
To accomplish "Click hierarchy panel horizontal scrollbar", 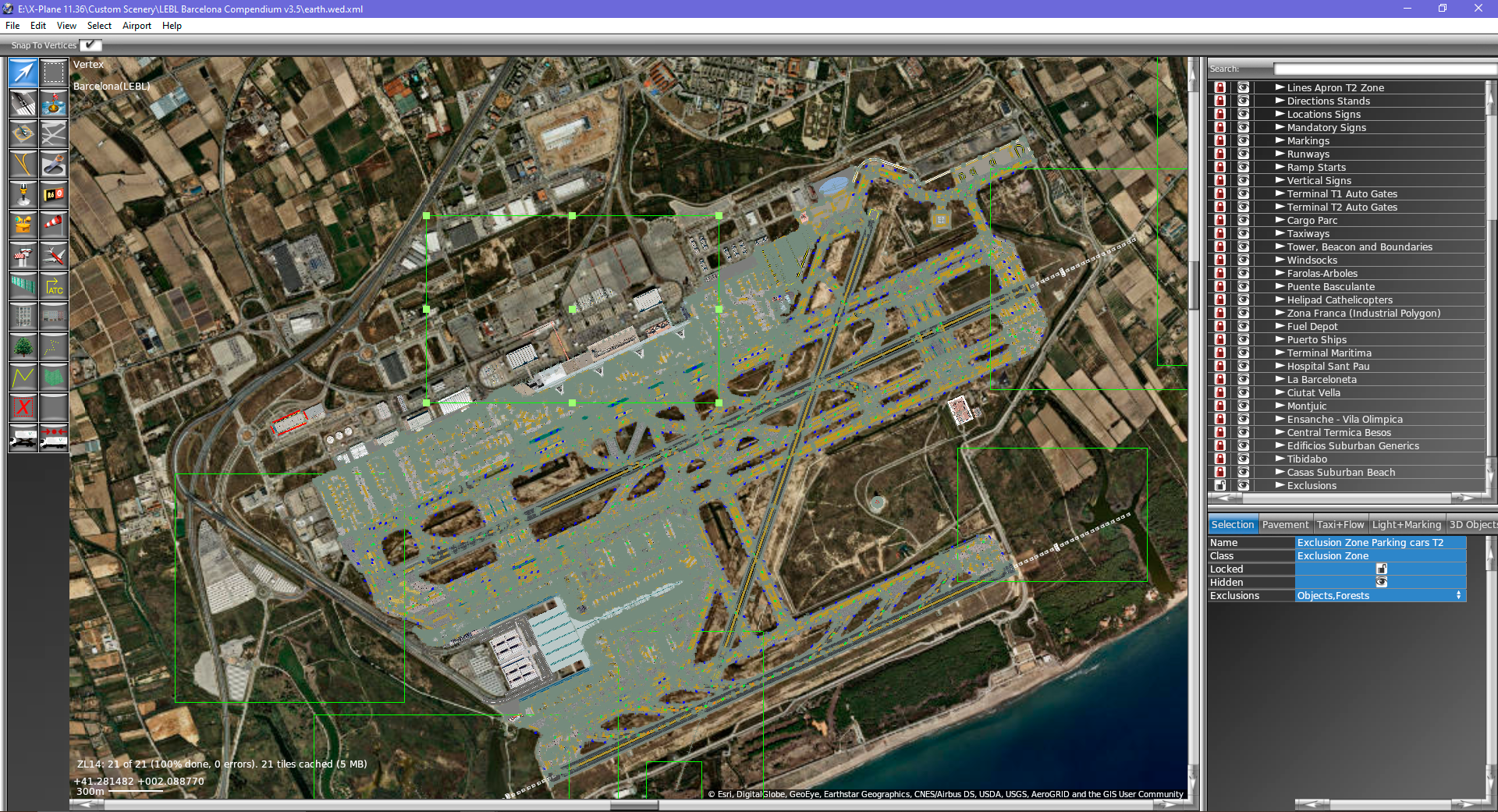I will [x=1346, y=497].
